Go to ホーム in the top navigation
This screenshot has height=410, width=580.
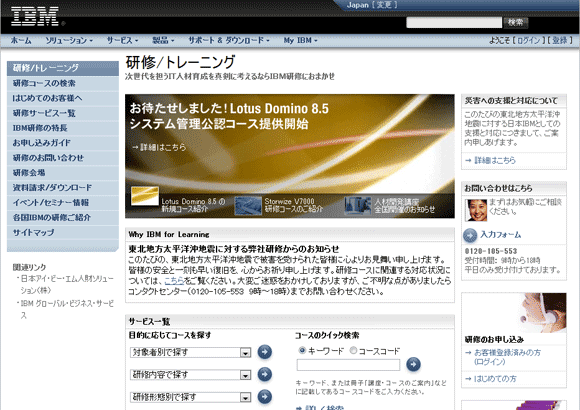tap(21, 40)
